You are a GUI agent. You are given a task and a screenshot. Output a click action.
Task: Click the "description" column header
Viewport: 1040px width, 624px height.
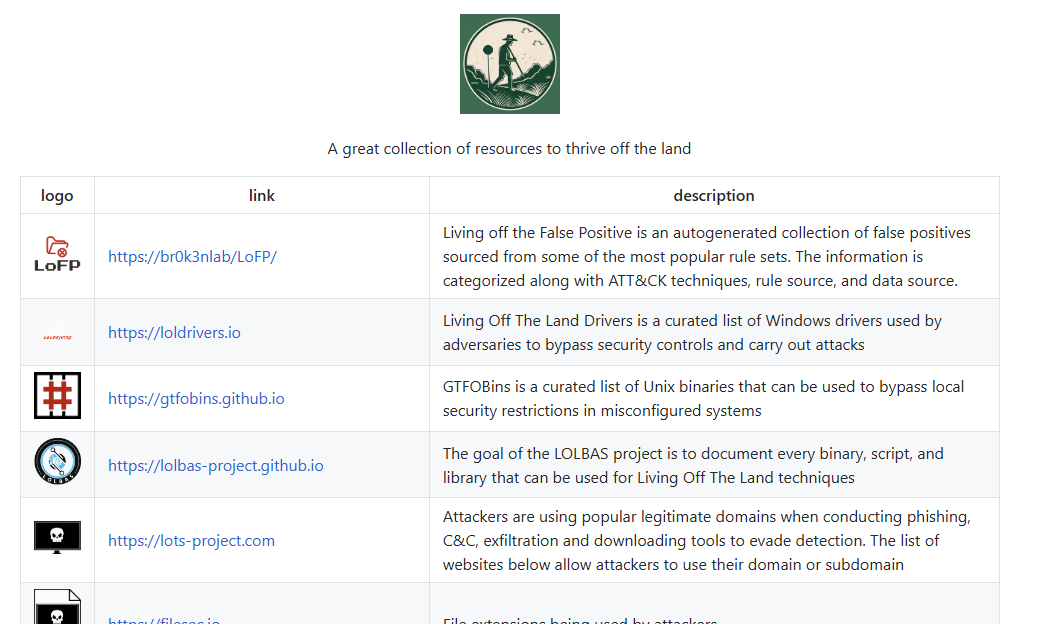[x=714, y=195]
